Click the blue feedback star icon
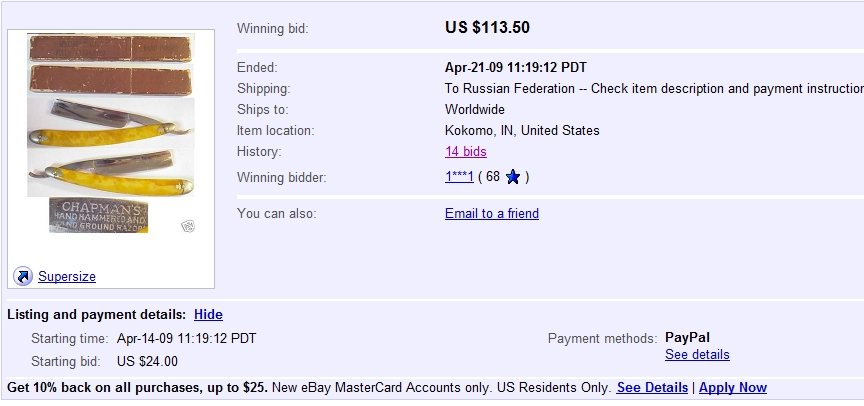The image size is (864, 406). pyautogui.click(x=513, y=178)
